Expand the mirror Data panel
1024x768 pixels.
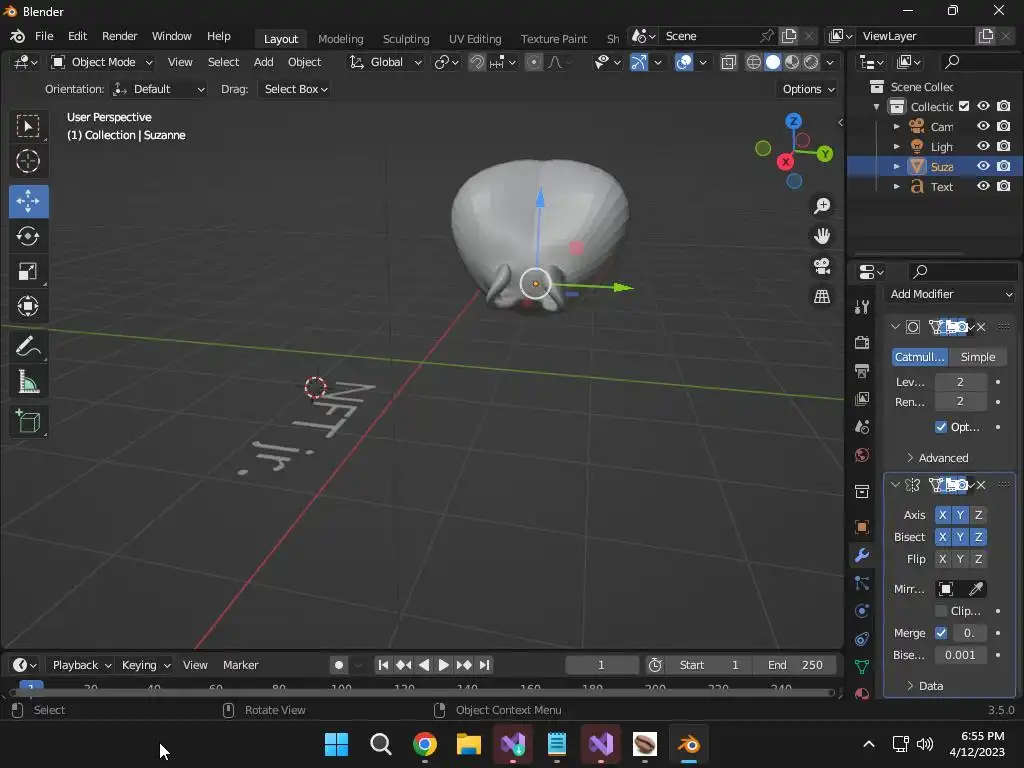[x=925, y=686]
